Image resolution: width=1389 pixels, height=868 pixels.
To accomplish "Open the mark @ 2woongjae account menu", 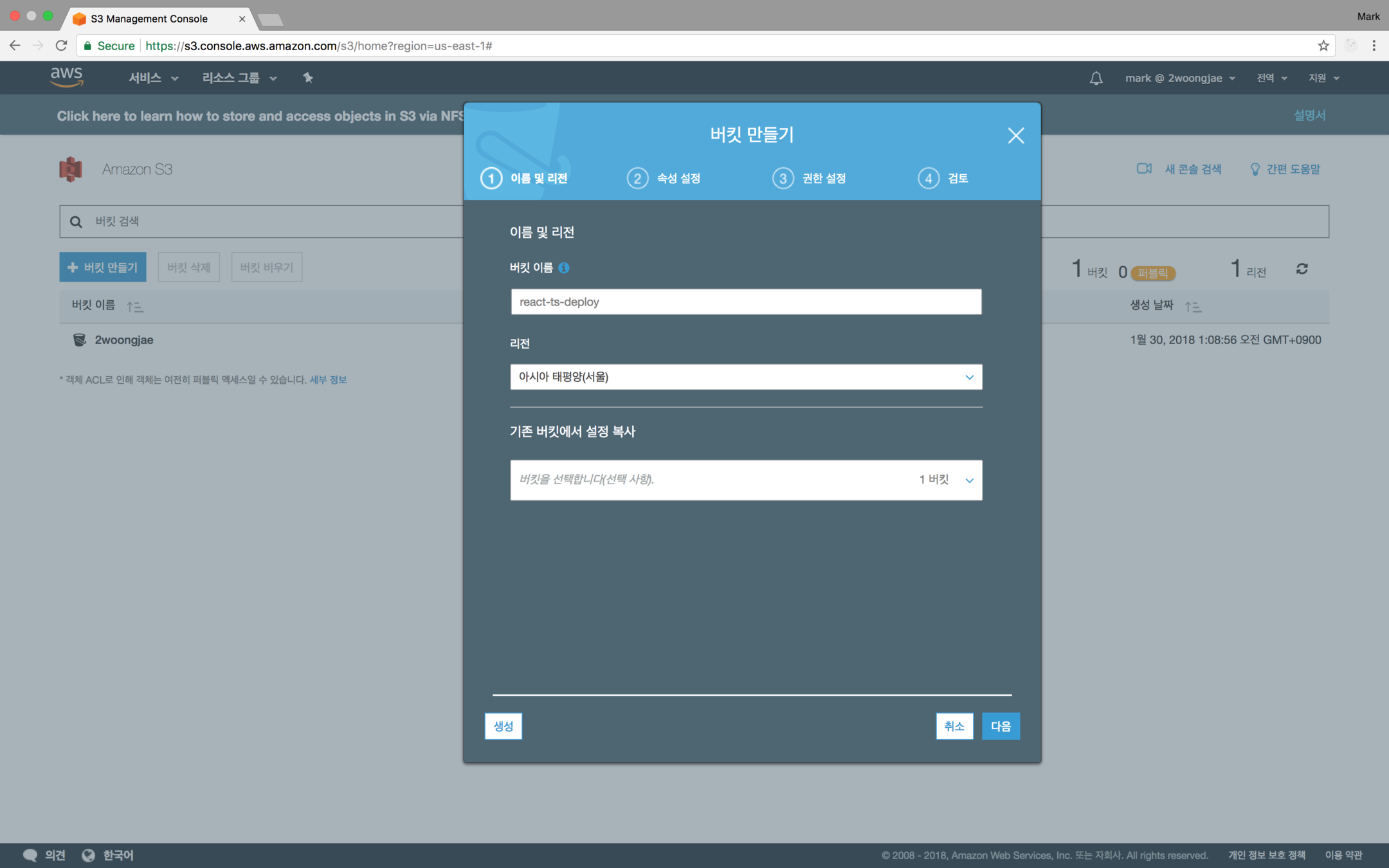I will (x=1179, y=78).
